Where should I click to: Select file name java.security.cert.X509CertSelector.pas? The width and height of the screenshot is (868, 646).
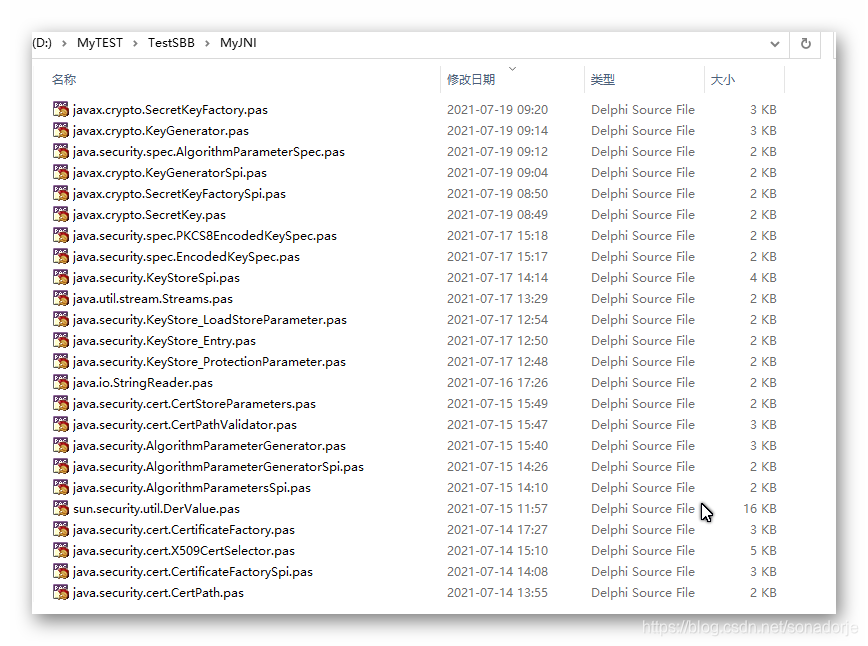pos(183,551)
